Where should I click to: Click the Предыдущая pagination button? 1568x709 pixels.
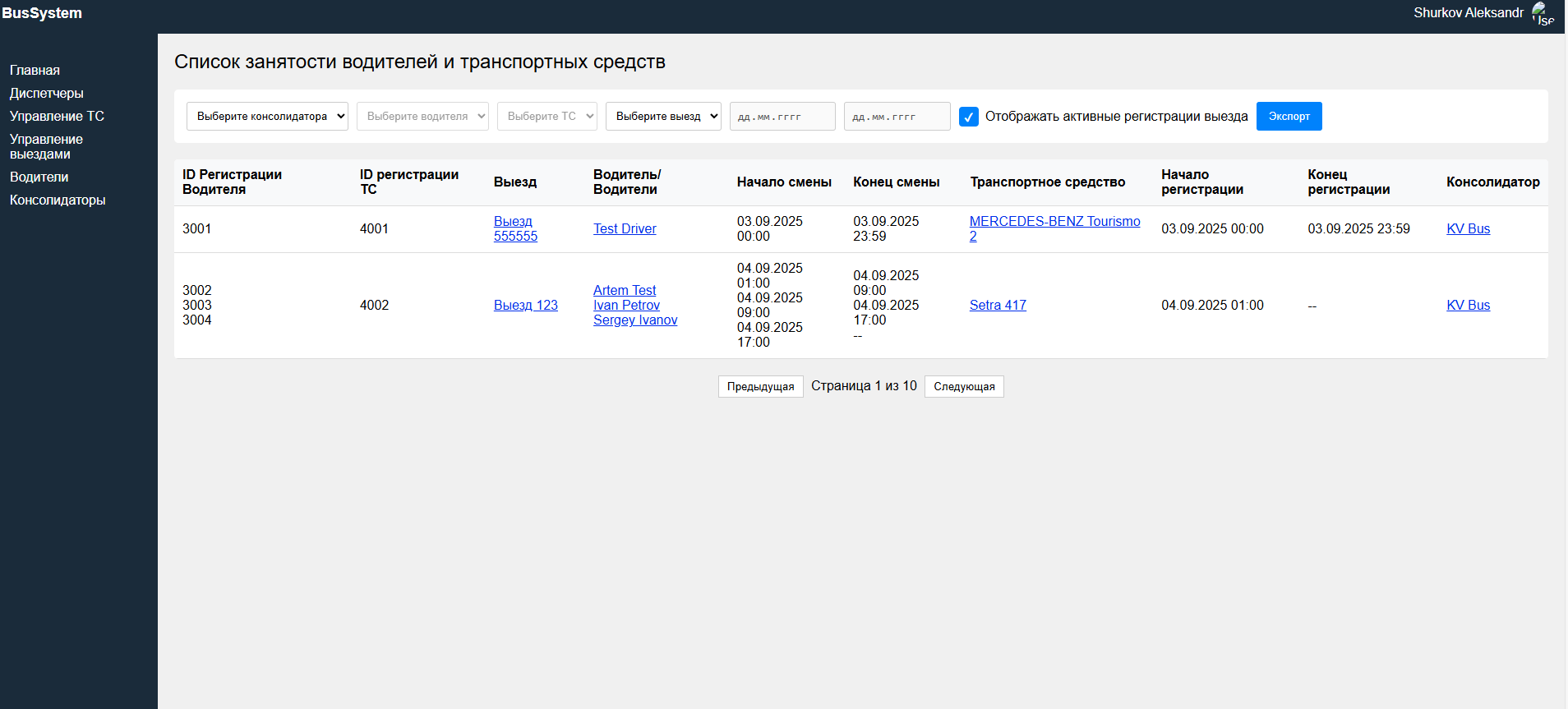tap(761, 387)
